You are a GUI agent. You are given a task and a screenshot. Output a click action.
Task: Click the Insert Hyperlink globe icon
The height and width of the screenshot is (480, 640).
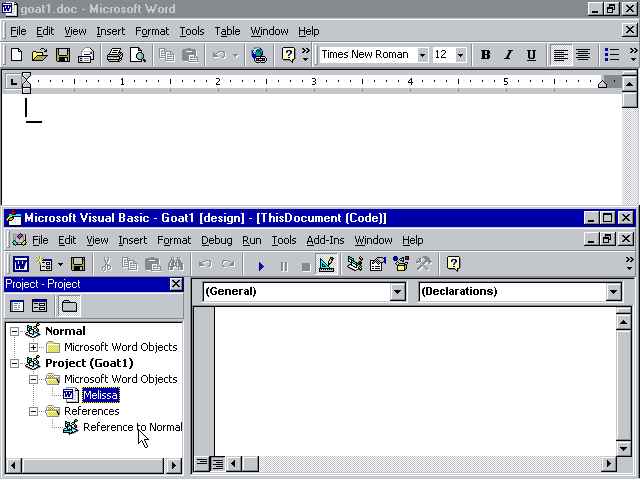tap(259, 55)
